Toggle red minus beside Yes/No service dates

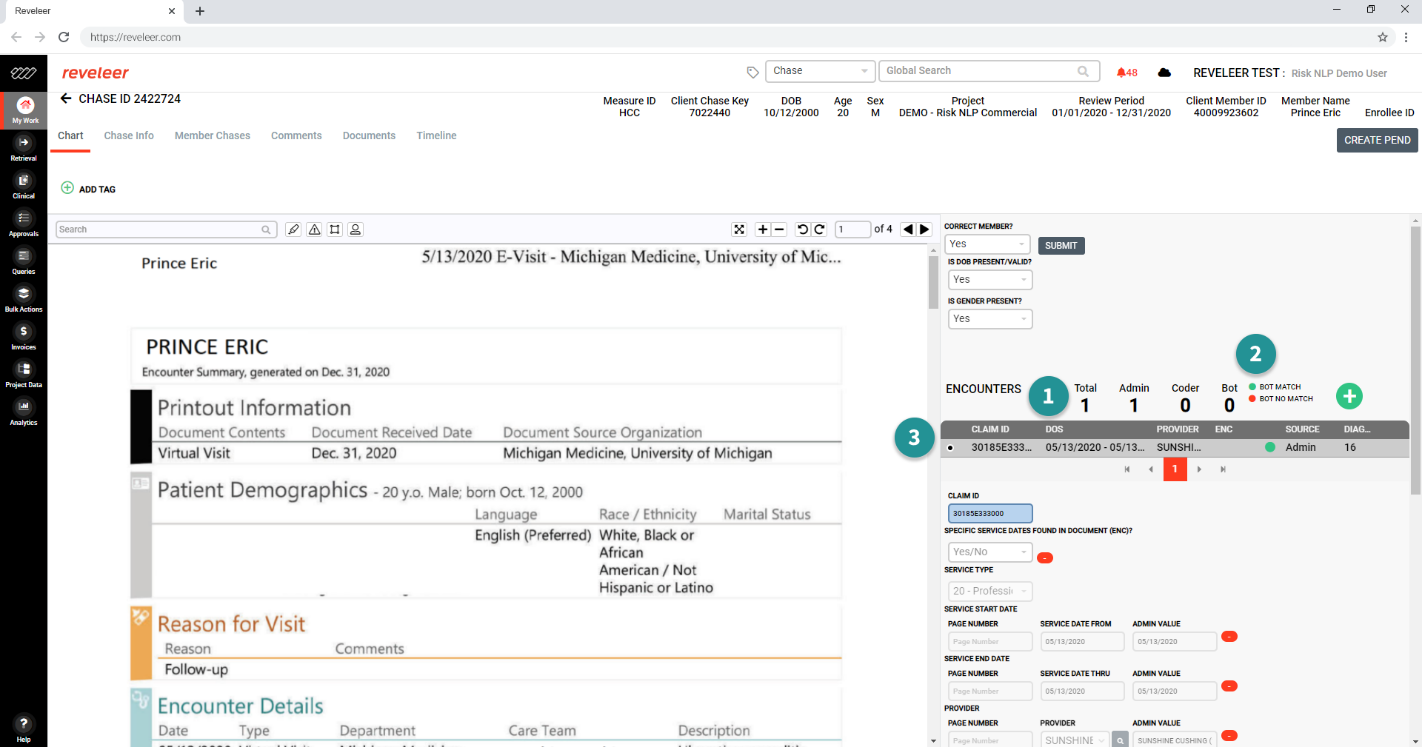[x=1045, y=557]
